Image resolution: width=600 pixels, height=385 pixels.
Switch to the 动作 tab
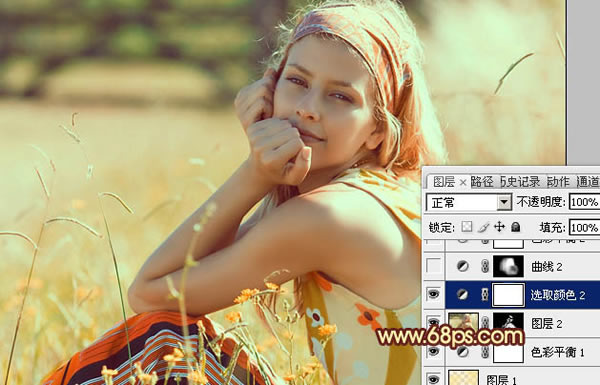coord(558,182)
